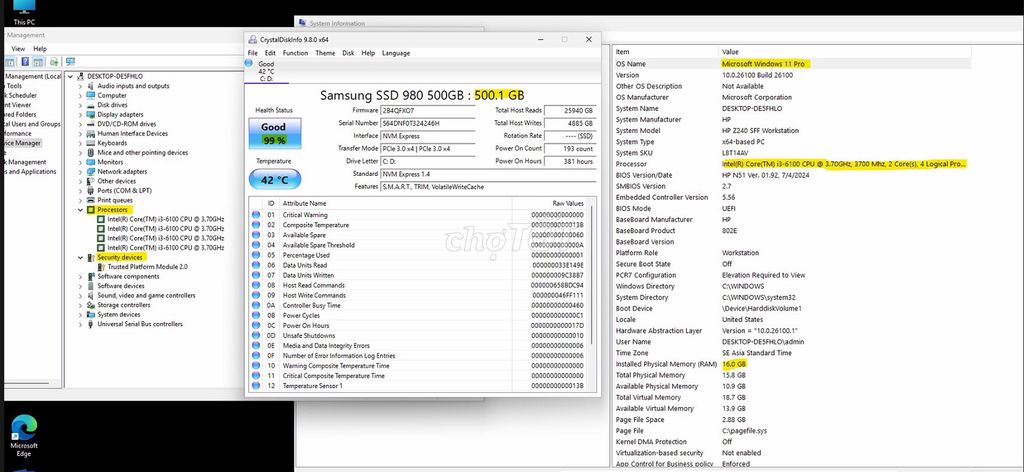Expand the Display adapters node
The width and height of the screenshot is (1024, 472).
pyautogui.click(x=80, y=114)
